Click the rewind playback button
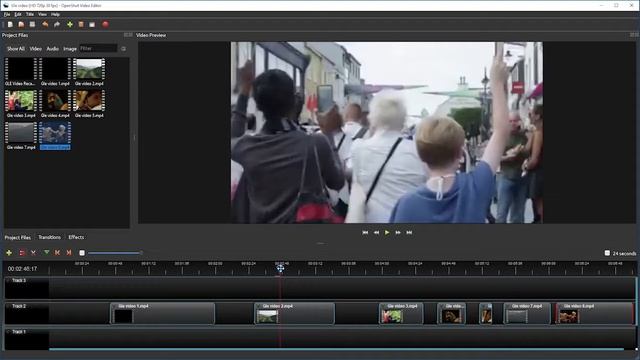This screenshot has width=640, height=360. tap(376, 233)
